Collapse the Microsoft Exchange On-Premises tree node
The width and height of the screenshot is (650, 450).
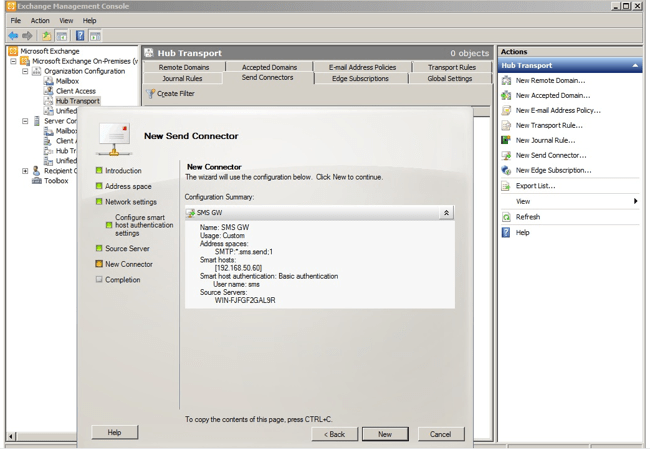click(13, 61)
